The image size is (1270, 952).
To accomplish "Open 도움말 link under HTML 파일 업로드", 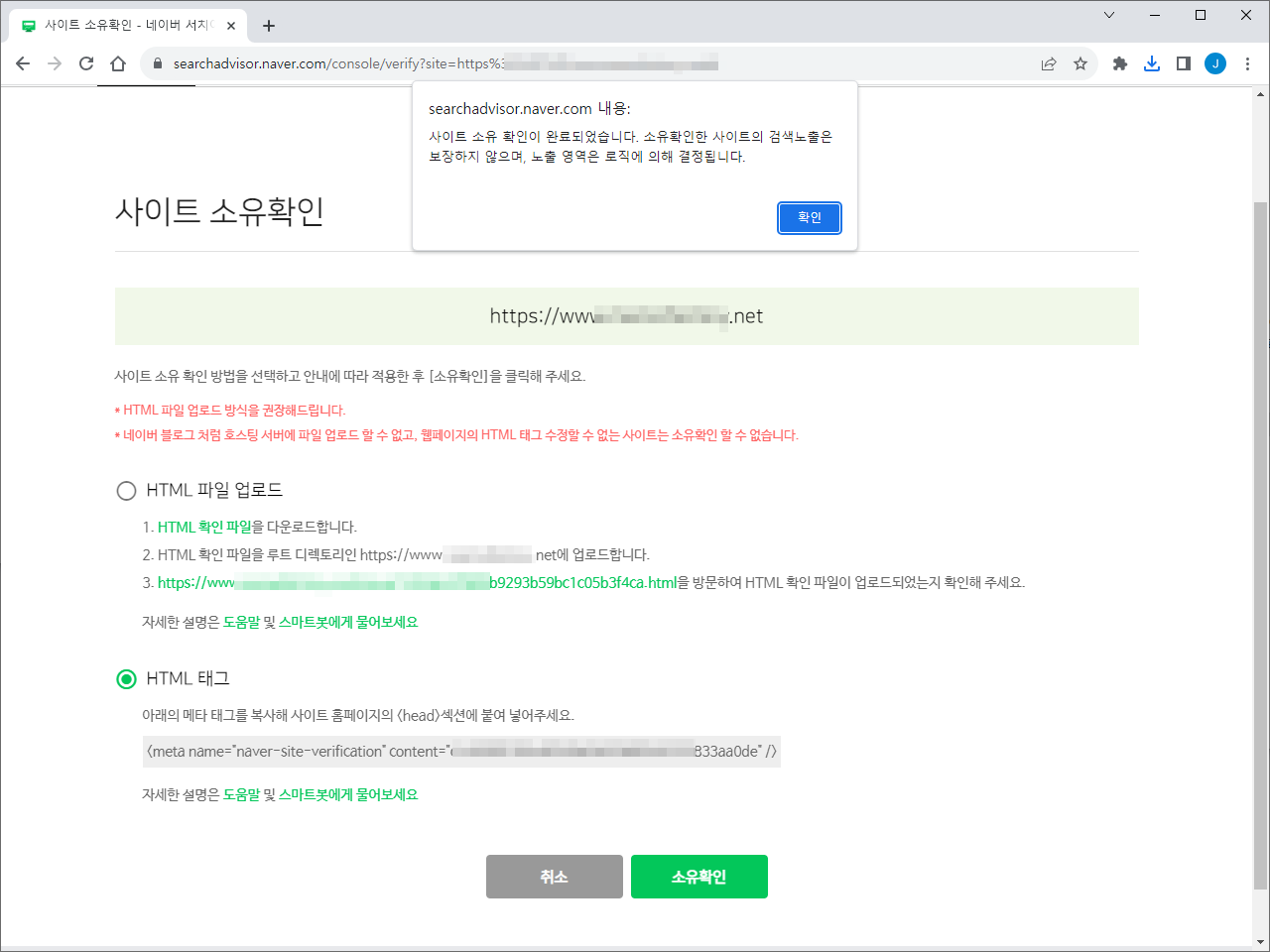I will [241, 622].
